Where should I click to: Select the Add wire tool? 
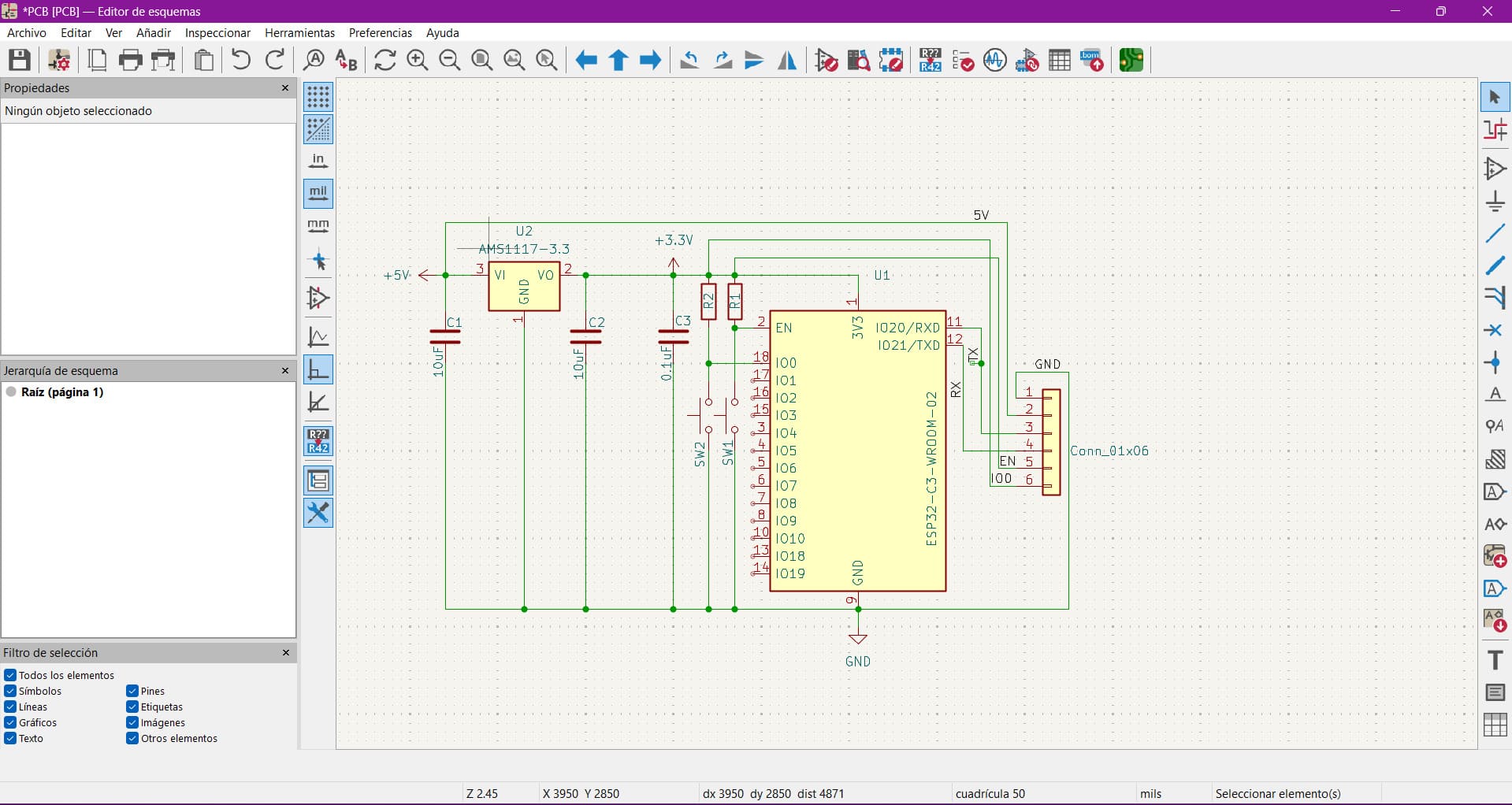(1495, 234)
